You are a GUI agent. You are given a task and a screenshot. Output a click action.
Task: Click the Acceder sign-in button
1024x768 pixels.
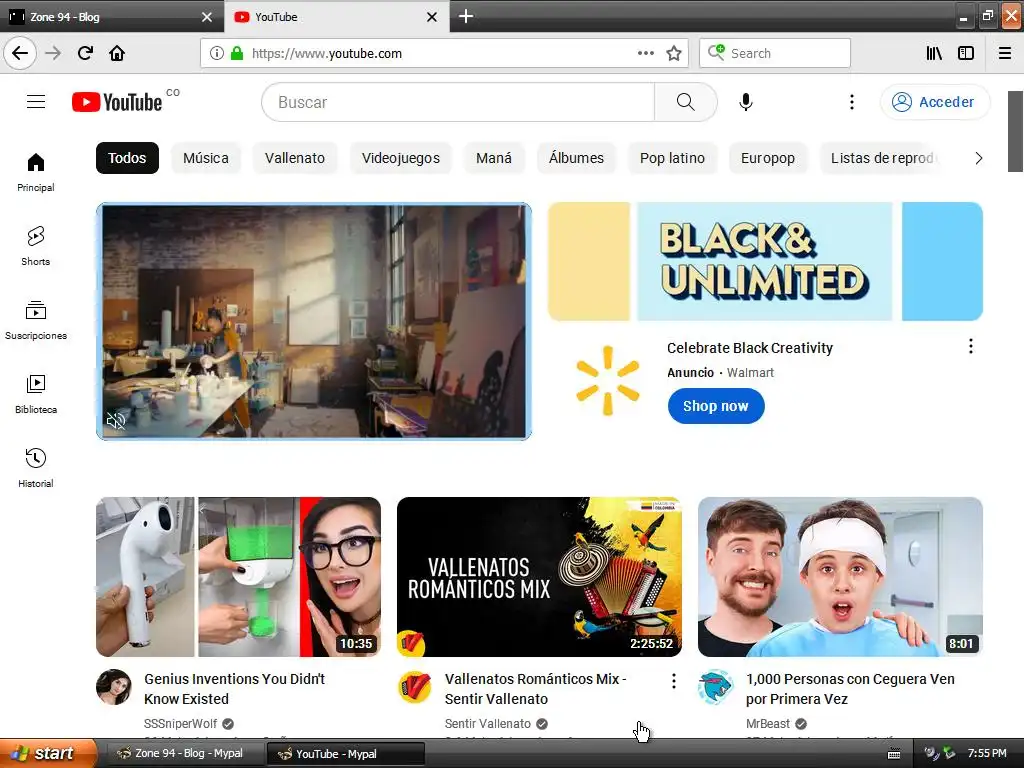click(935, 102)
